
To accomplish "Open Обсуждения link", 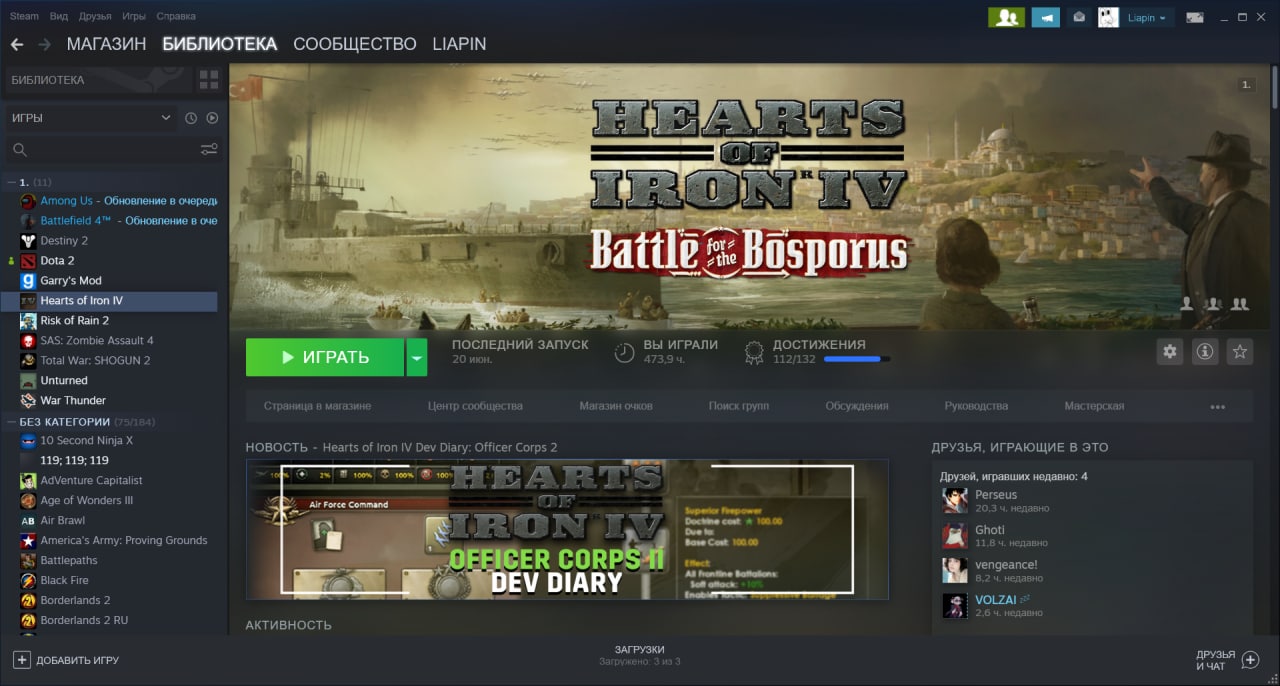I will (857, 406).
